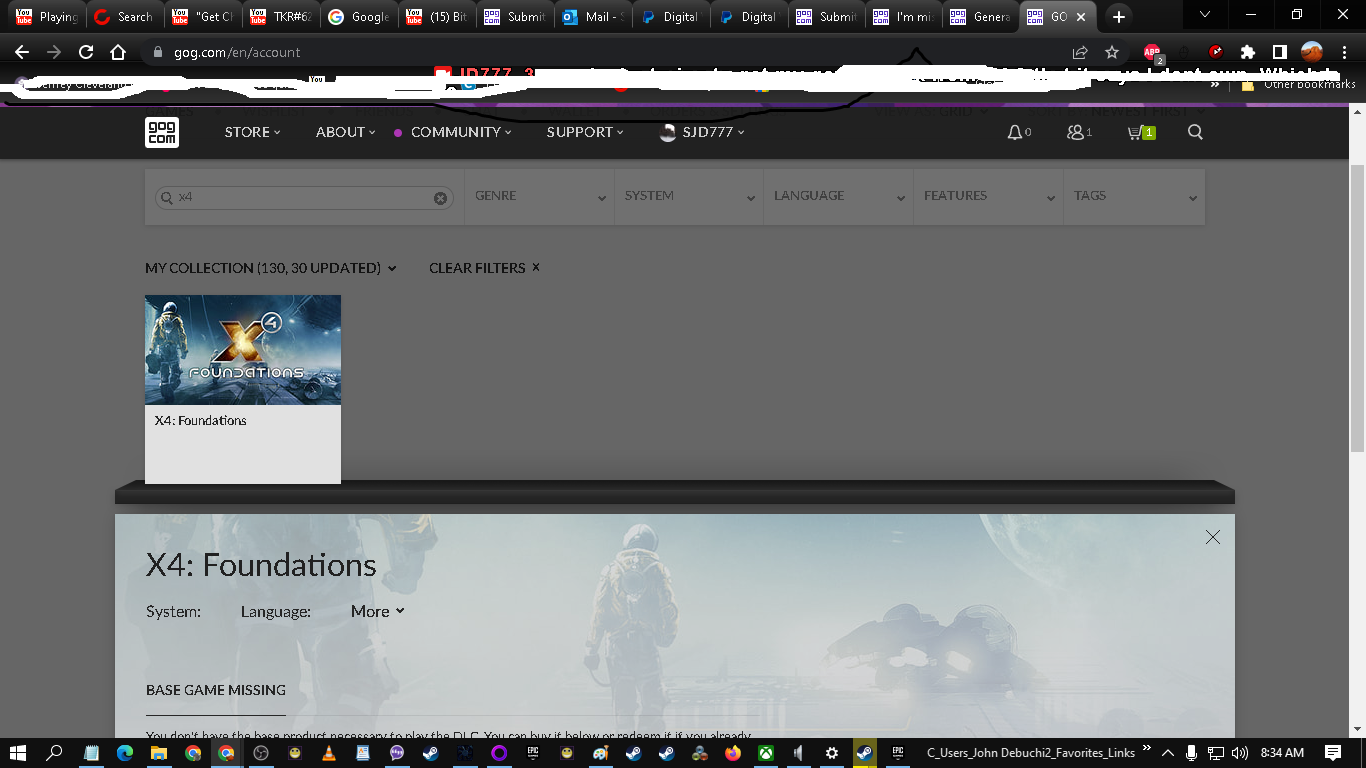
Task: Switch to the Google tab
Action: [x=358, y=17]
